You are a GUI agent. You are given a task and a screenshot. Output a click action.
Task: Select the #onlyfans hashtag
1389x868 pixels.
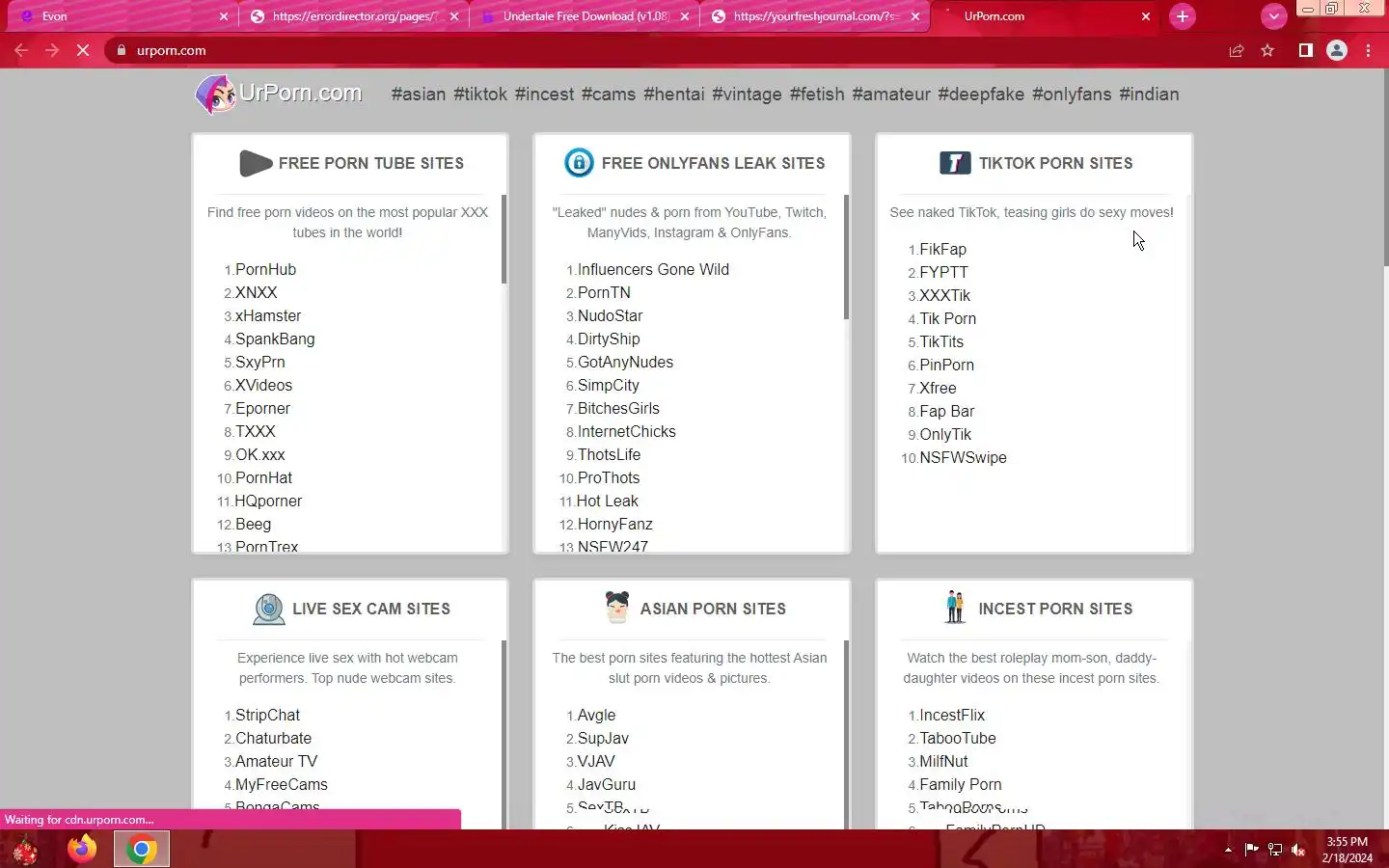point(1072,95)
